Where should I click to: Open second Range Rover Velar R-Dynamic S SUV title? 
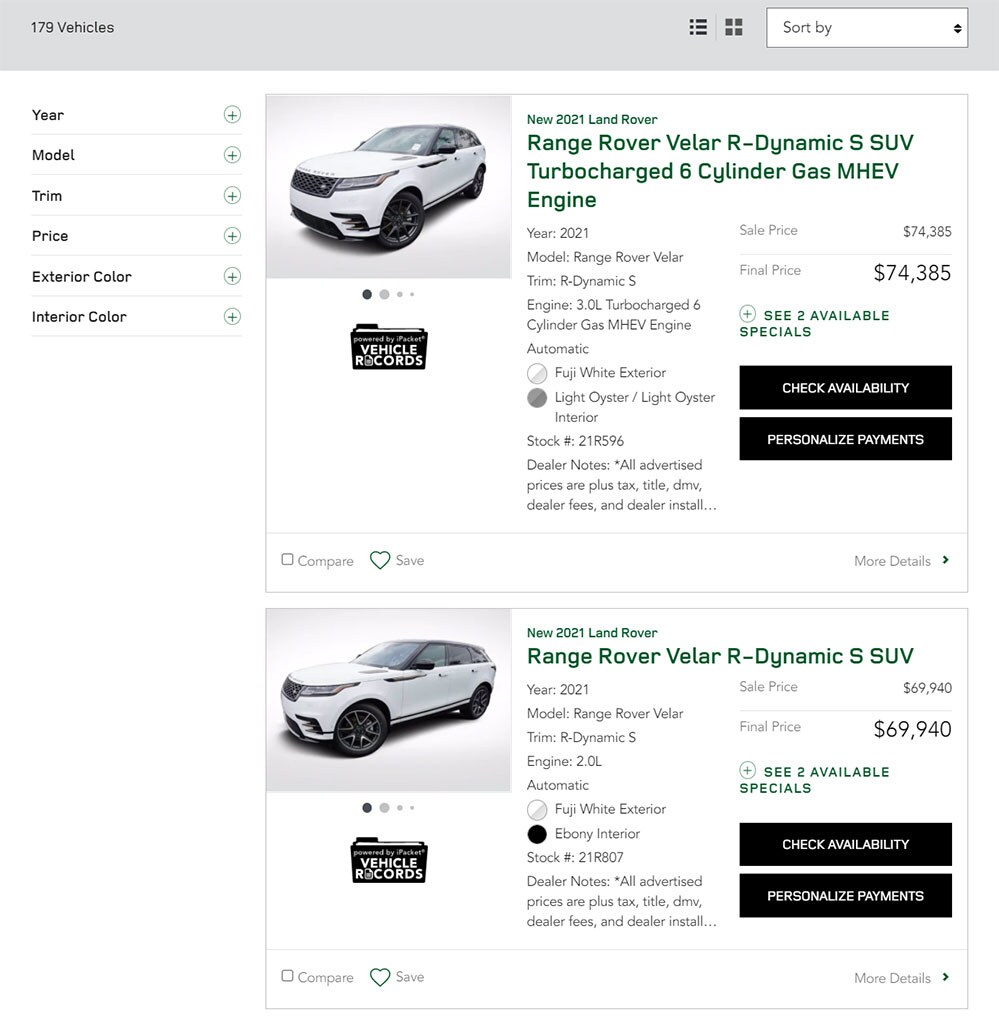point(720,656)
